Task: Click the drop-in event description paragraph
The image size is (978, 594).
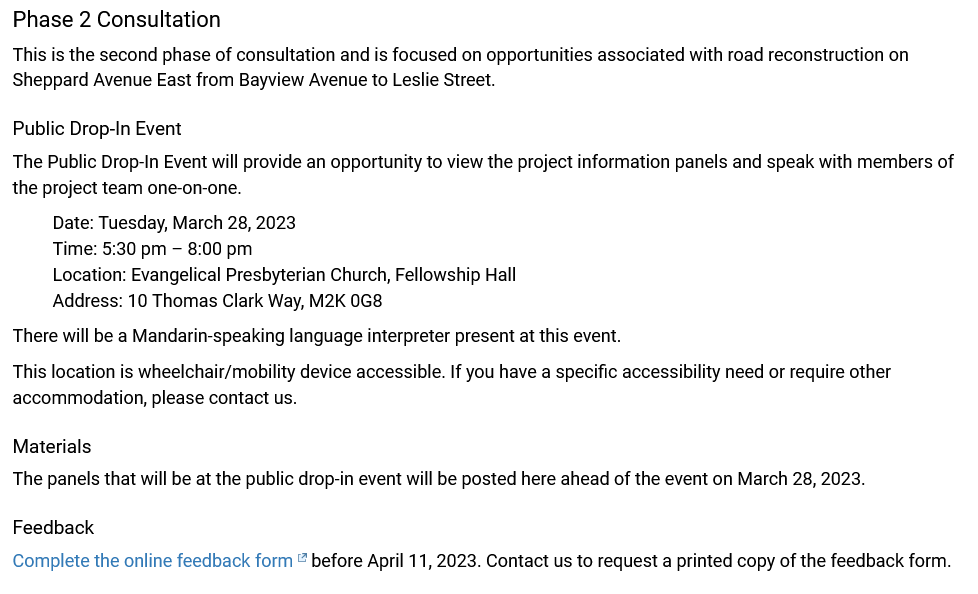Action: (x=483, y=175)
